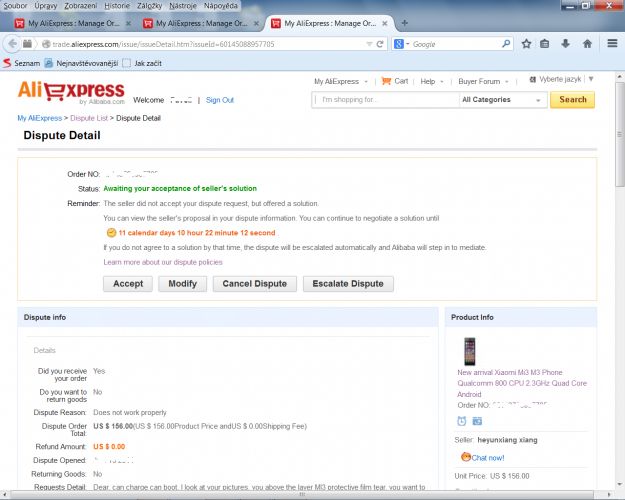
Task: Click the Cancel Dispute button
Action: tap(255, 284)
